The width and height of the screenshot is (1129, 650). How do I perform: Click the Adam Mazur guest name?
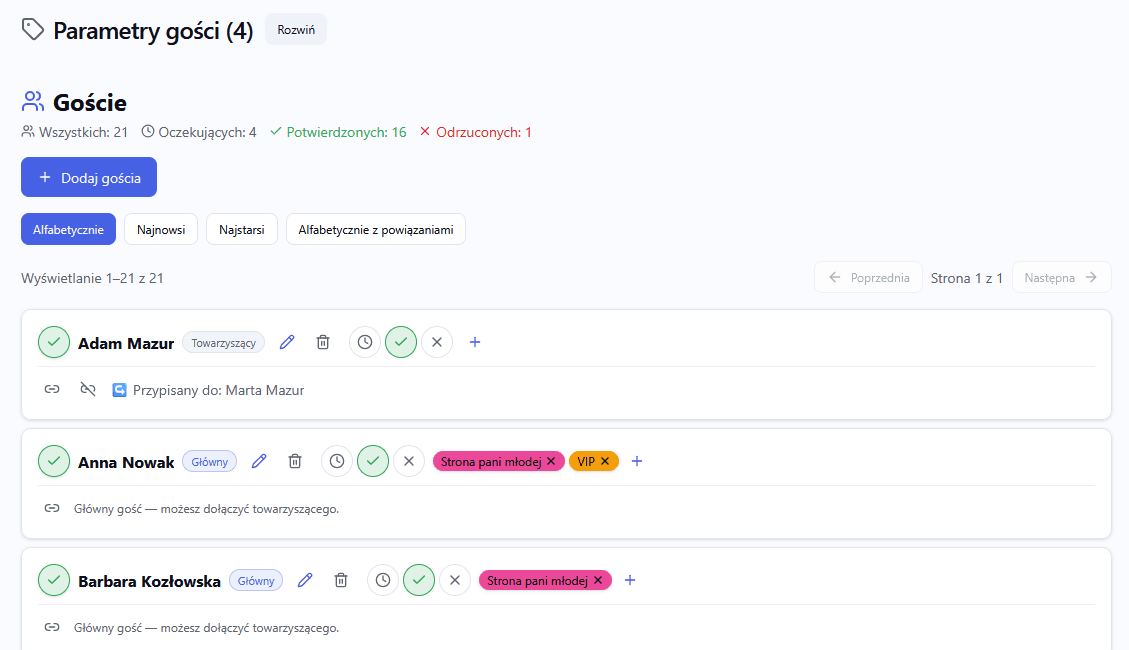click(x=126, y=343)
